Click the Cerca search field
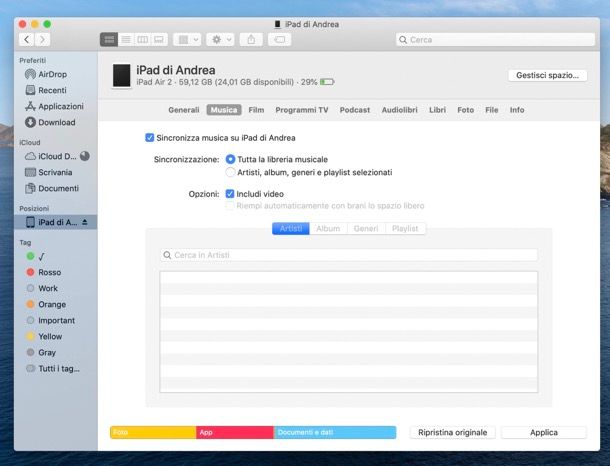Screen dimensions: 610x466 495,40
